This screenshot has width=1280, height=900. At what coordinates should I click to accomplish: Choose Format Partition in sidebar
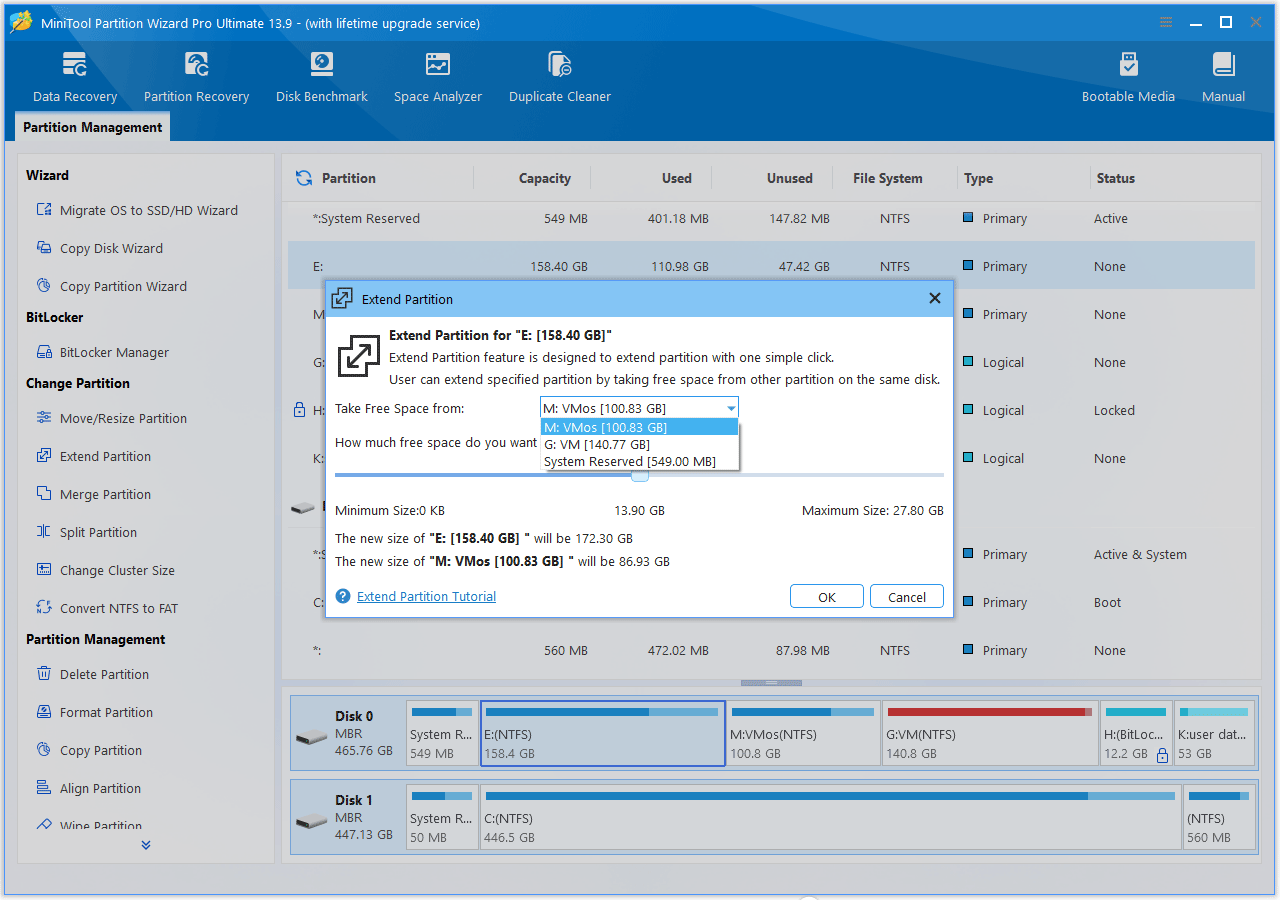pyautogui.click(x=94, y=712)
